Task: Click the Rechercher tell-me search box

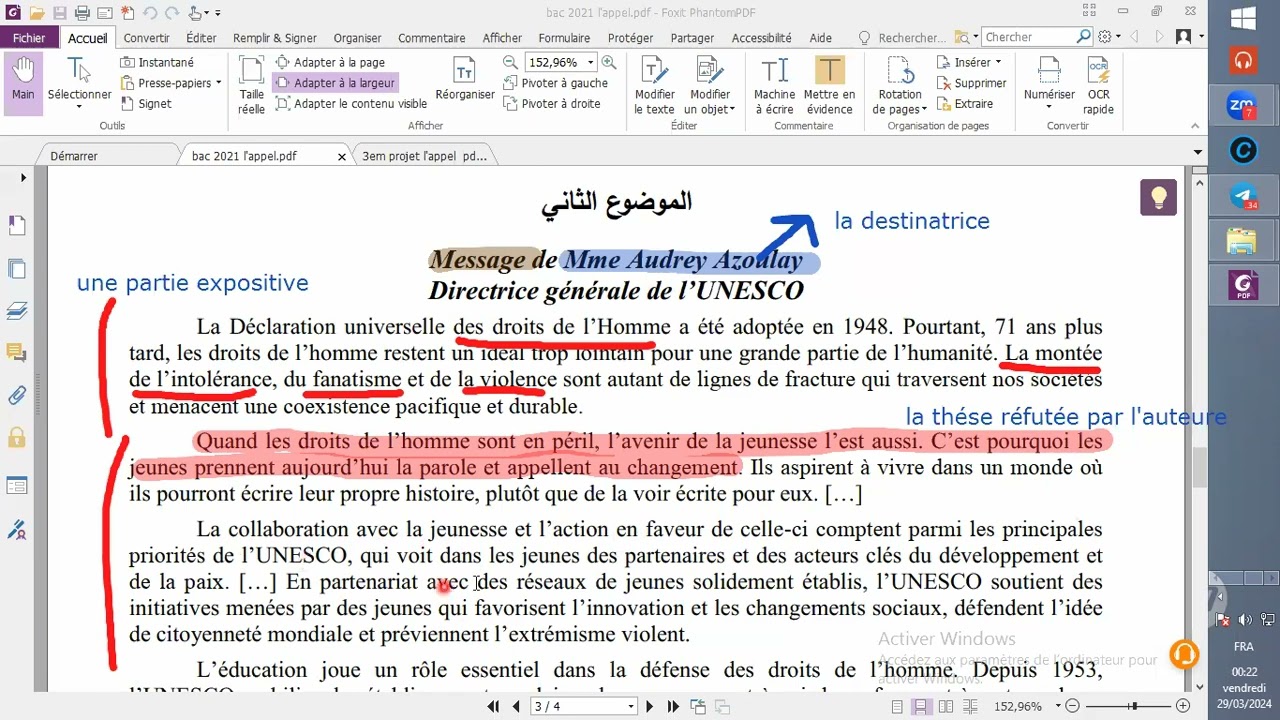Action: pyautogui.click(x=911, y=38)
